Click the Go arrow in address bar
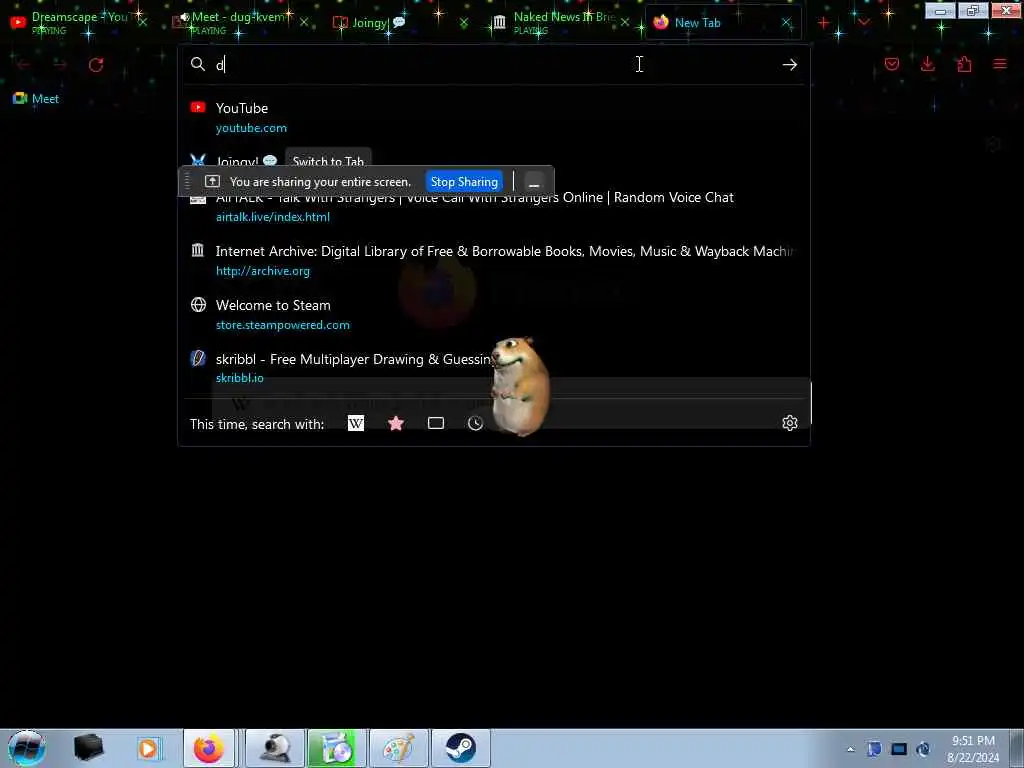The height and width of the screenshot is (768, 1024). coord(790,64)
